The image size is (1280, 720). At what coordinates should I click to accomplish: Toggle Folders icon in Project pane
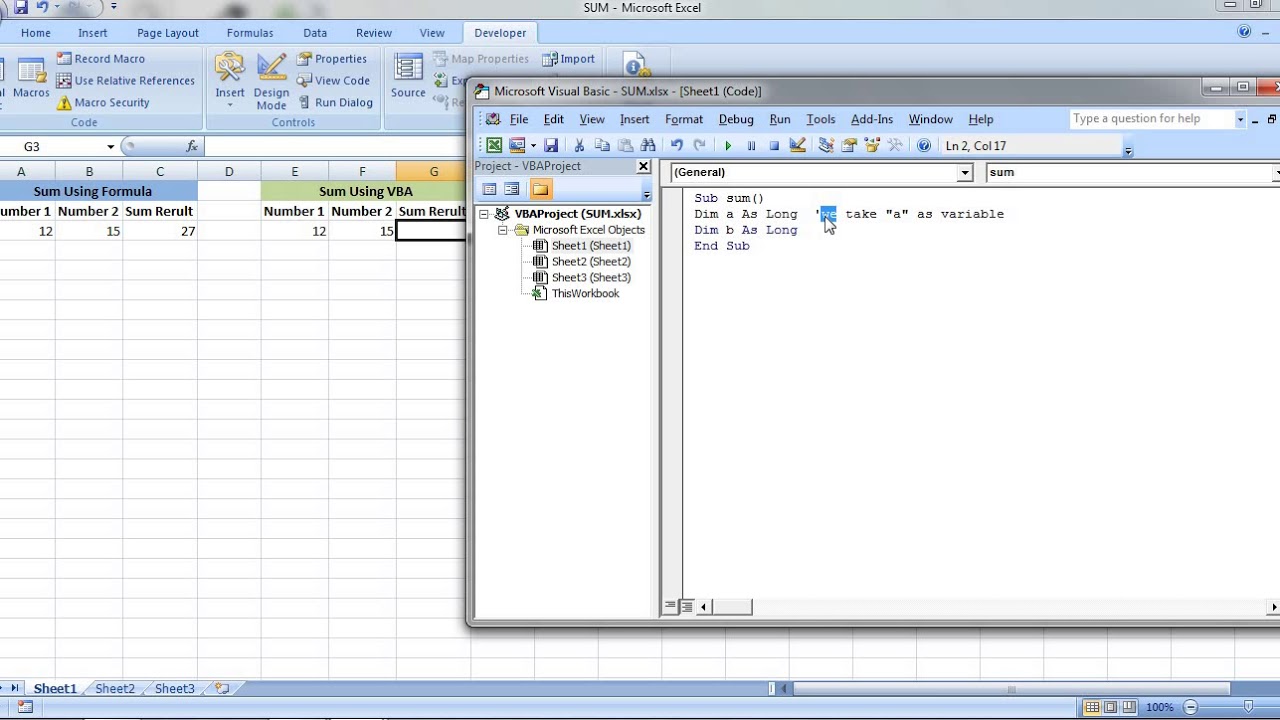point(540,189)
